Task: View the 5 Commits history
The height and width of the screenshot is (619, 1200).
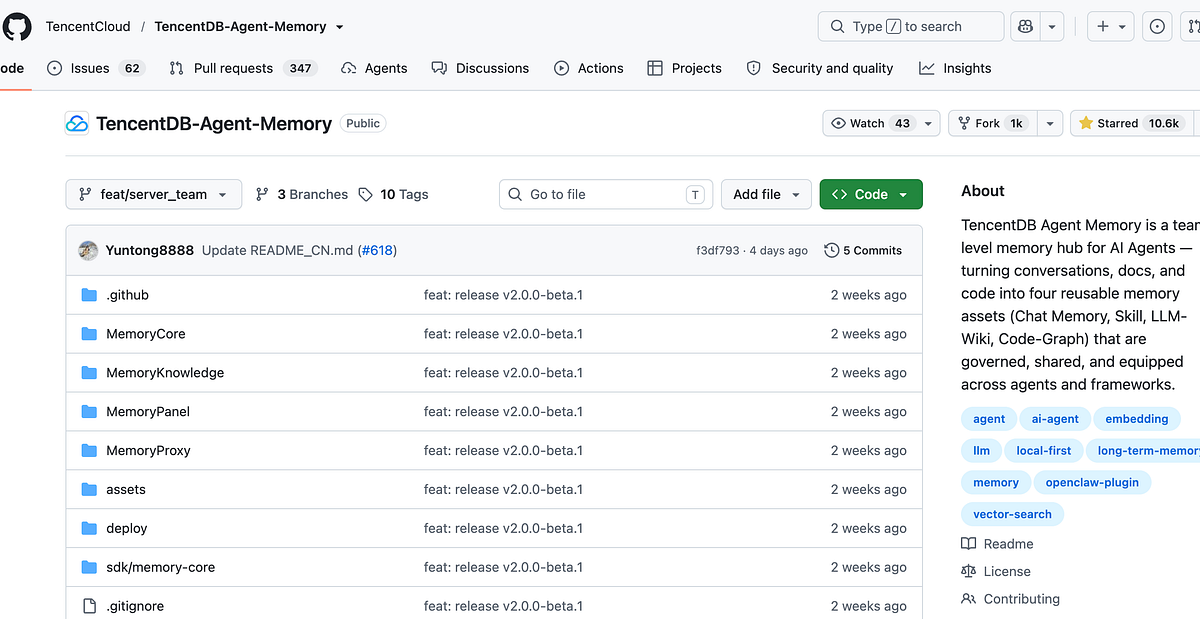Action: pos(863,250)
